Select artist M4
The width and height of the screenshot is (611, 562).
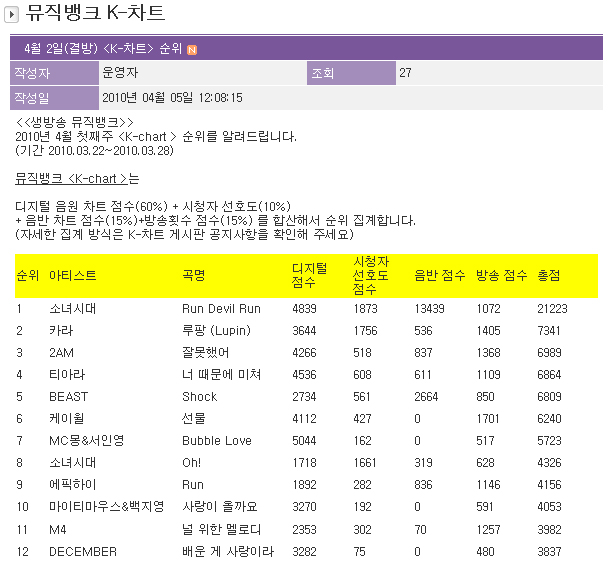[58, 530]
